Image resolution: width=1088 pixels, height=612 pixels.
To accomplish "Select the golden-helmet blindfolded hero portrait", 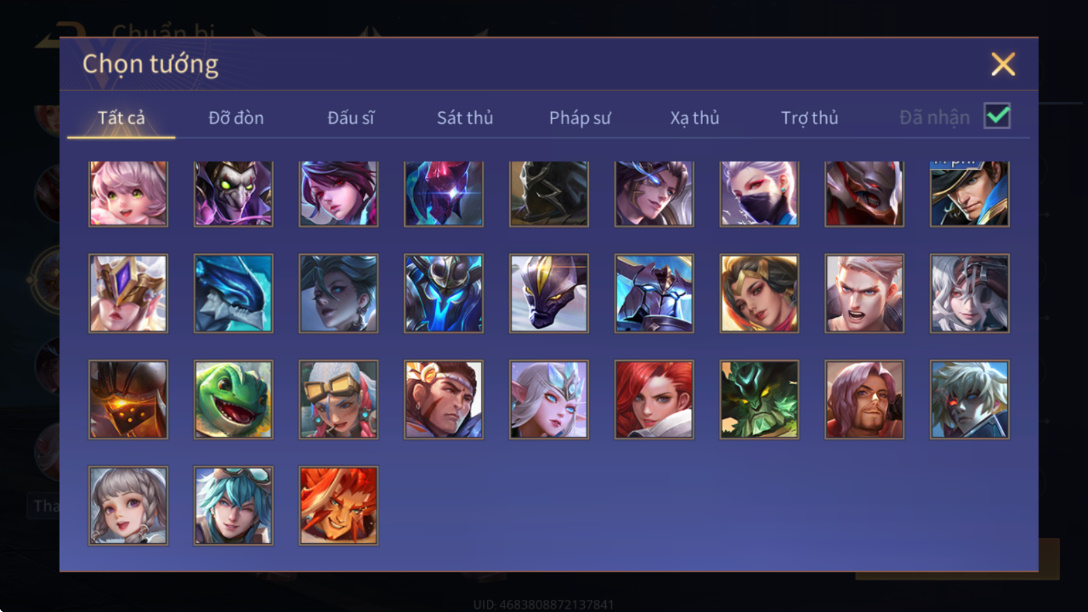I will click(128, 293).
